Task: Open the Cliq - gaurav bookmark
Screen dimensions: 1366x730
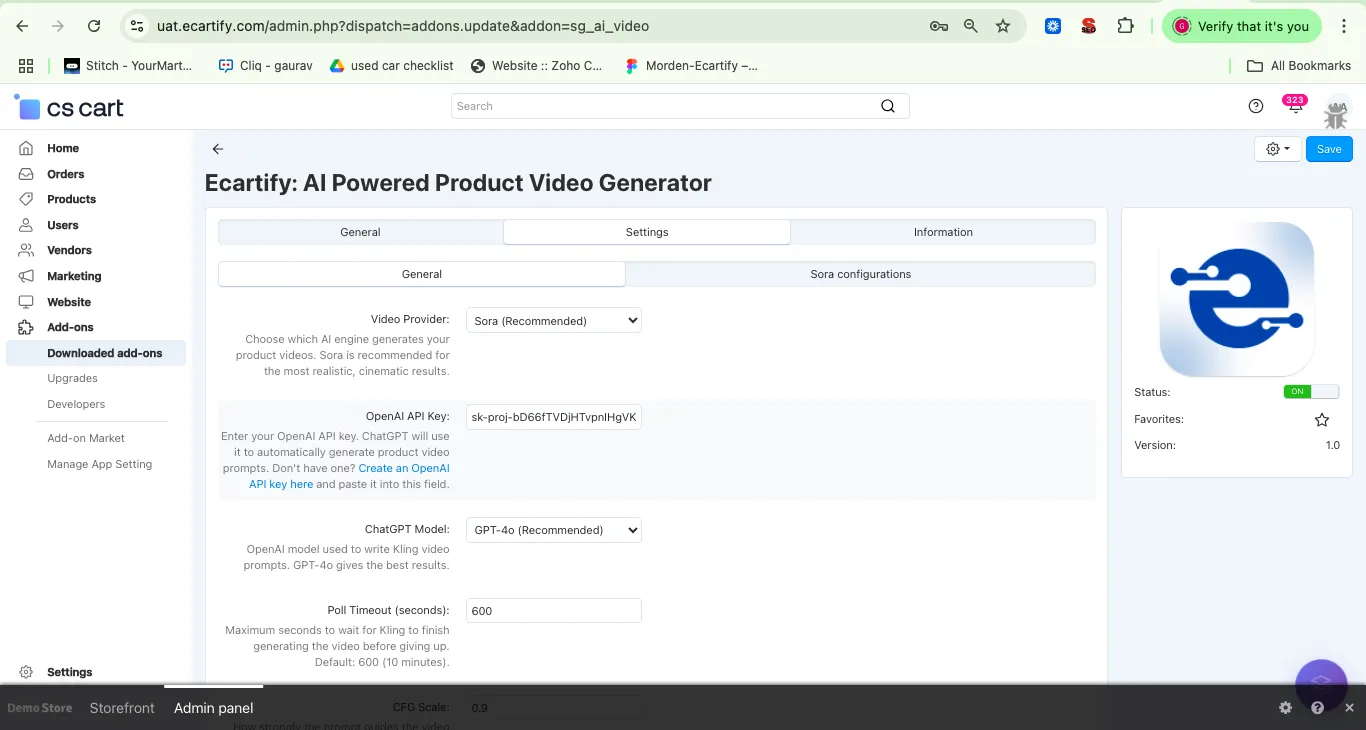Action: pyautogui.click(x=265, y=66)
